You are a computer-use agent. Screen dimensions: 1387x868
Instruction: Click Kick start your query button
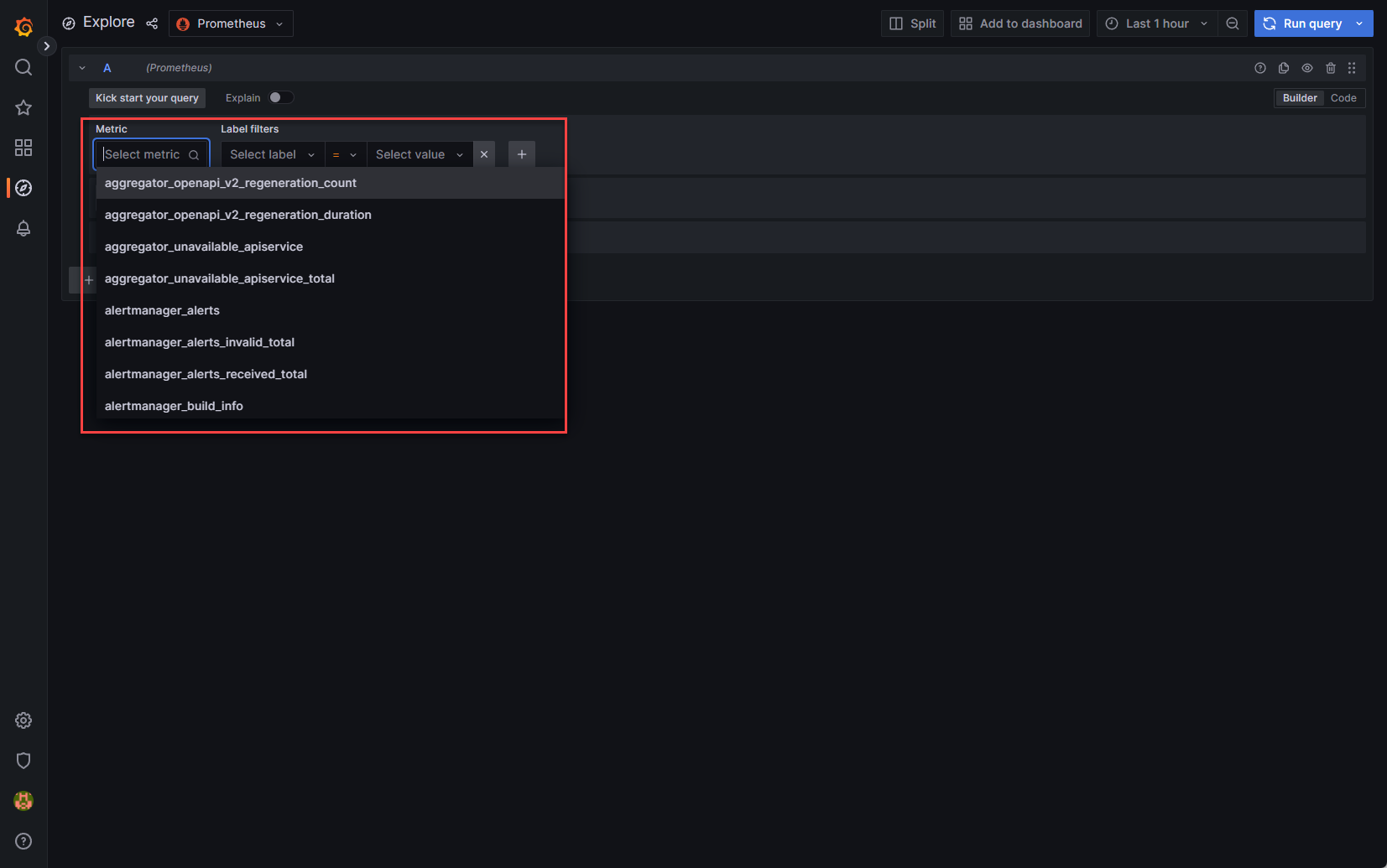(x=147, y=98)
